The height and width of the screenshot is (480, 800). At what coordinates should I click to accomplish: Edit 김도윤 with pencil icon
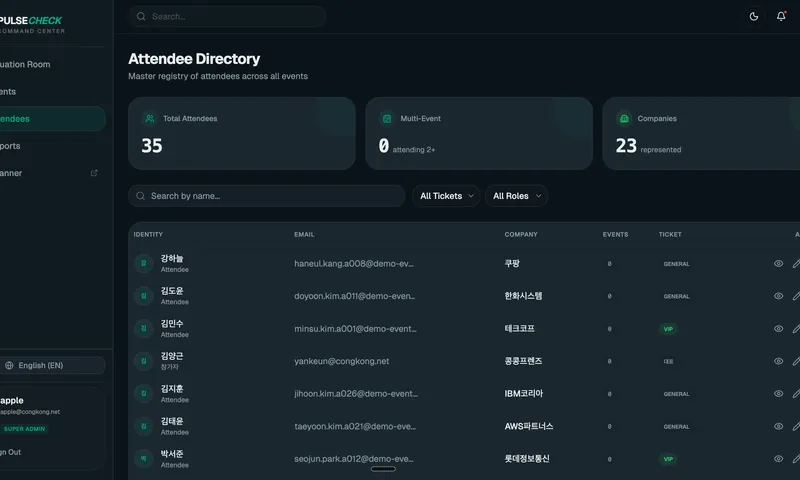[x=796, y=296]
